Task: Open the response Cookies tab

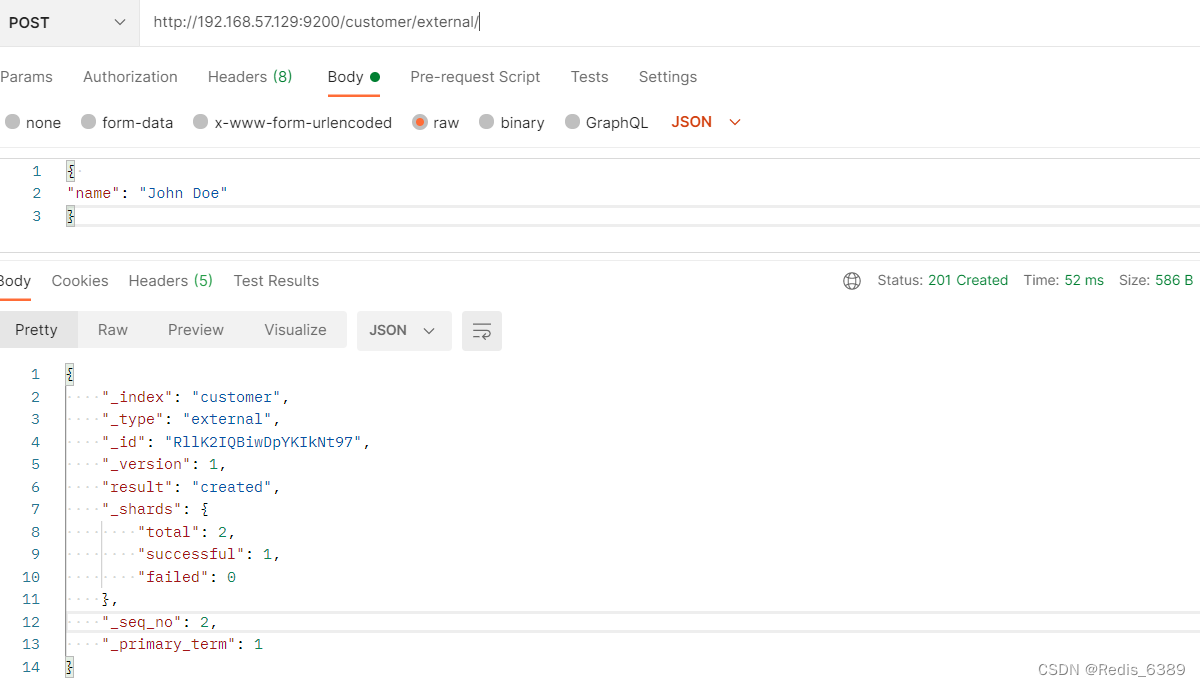Action: (x=80, y=281)
